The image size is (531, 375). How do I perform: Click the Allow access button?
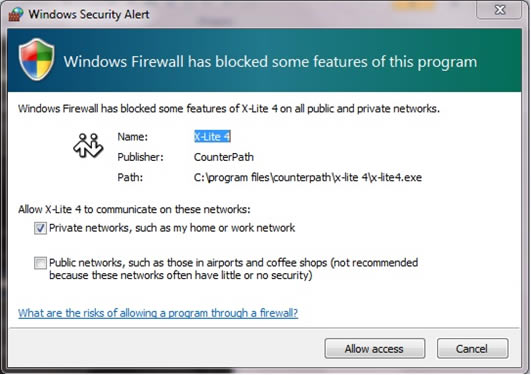pos(375,349)
